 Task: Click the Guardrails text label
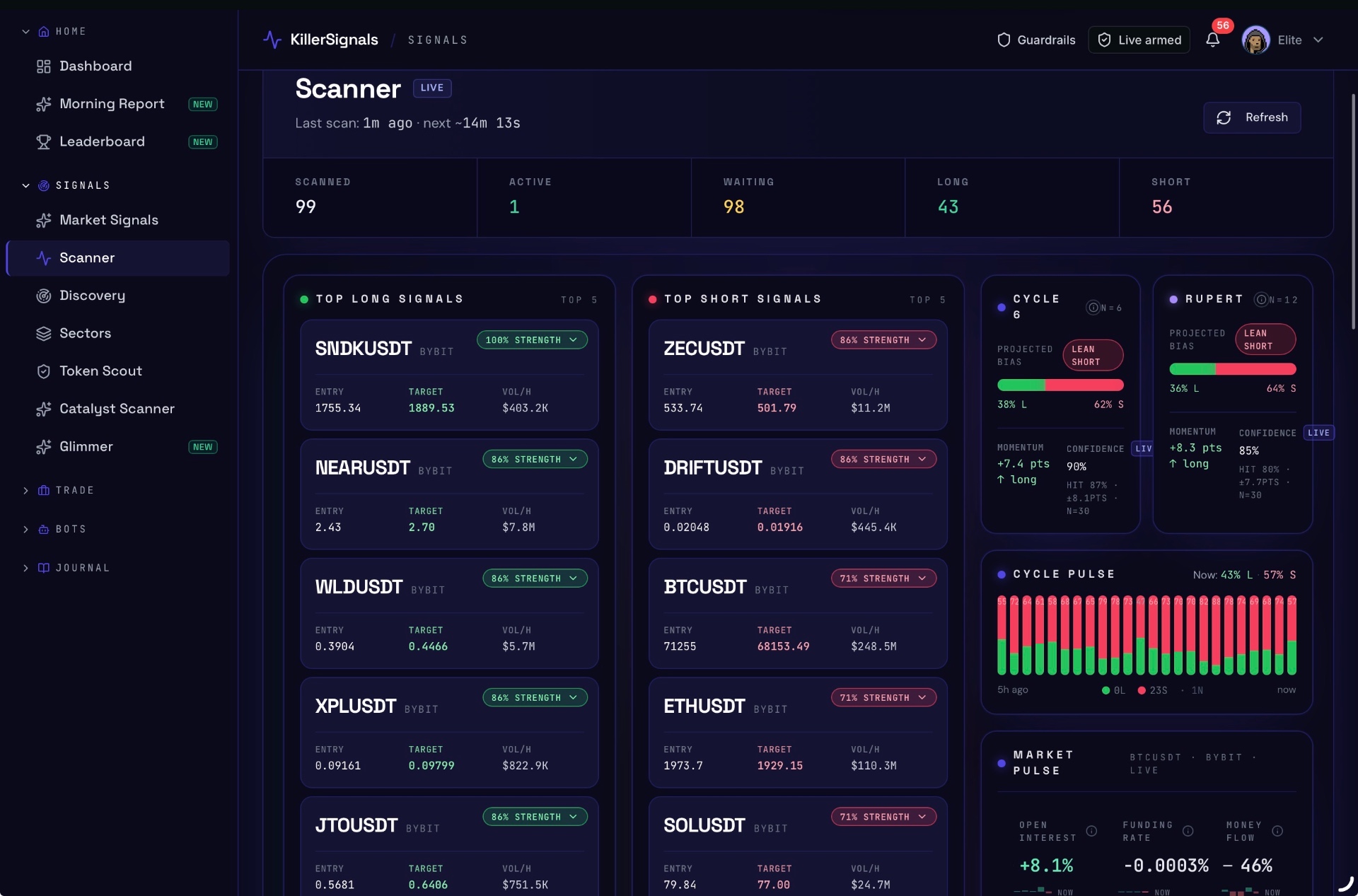point(1046,40)
